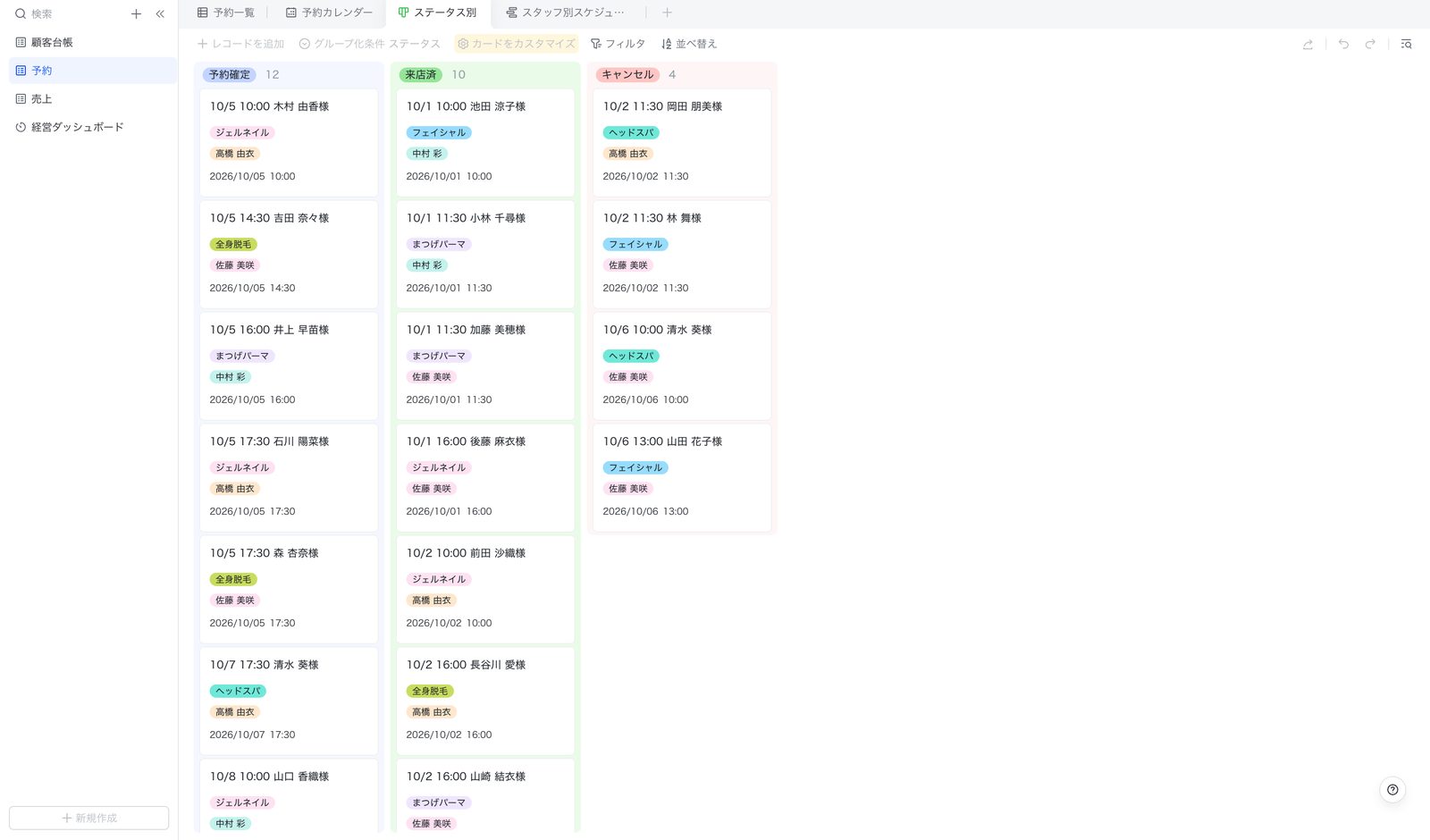Open 経営ダッシュボード in sidebar
The image size is (1430, 840).
coord(93,127)
